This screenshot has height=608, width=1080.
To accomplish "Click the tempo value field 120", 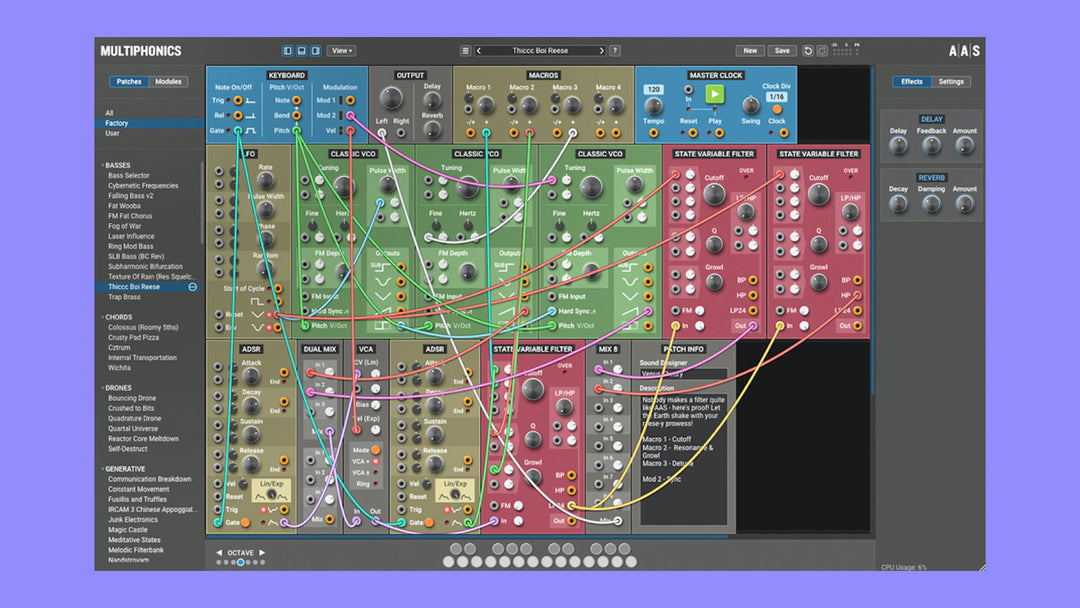I will coord(653,90).
